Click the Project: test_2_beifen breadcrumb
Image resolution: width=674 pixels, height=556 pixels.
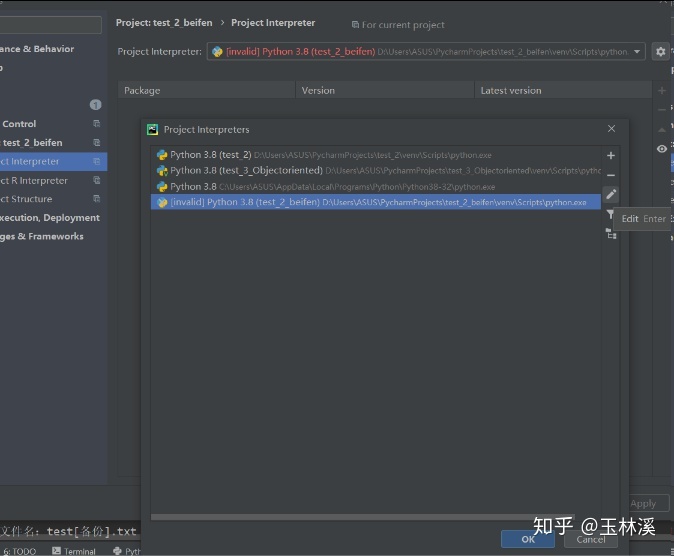click(164, 23)
